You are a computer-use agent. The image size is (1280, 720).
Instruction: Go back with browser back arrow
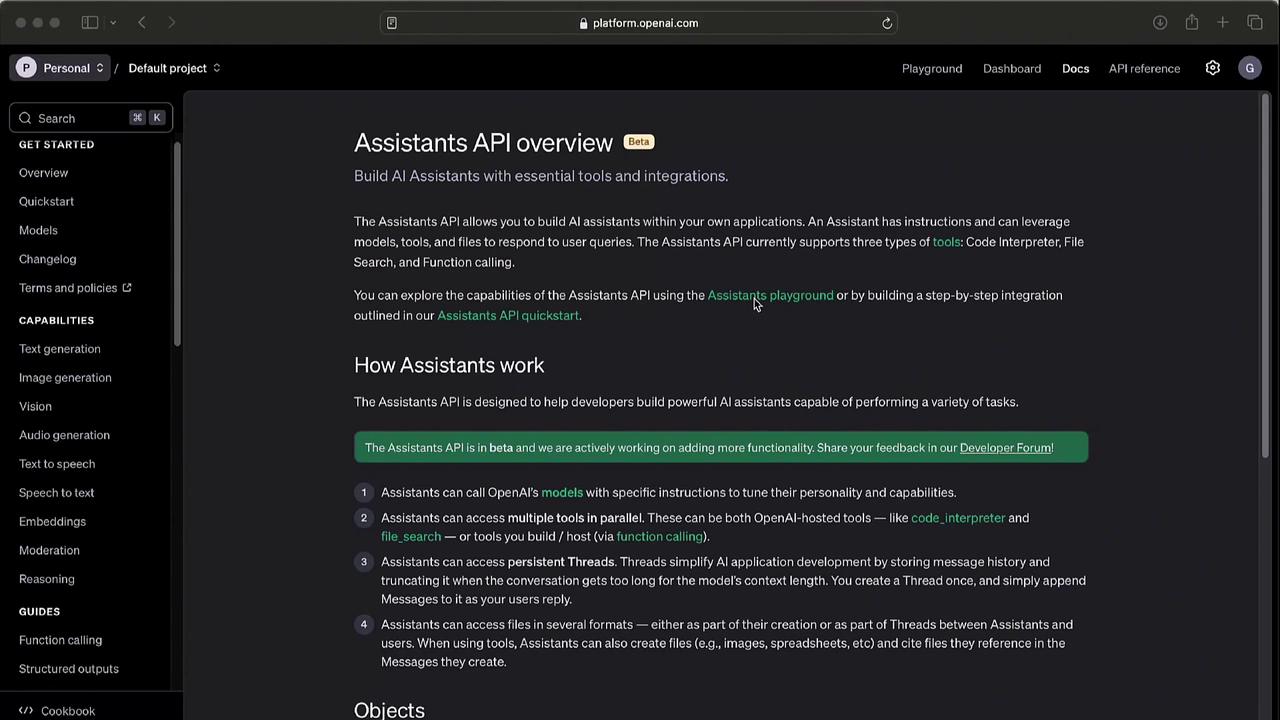[142, 23]
